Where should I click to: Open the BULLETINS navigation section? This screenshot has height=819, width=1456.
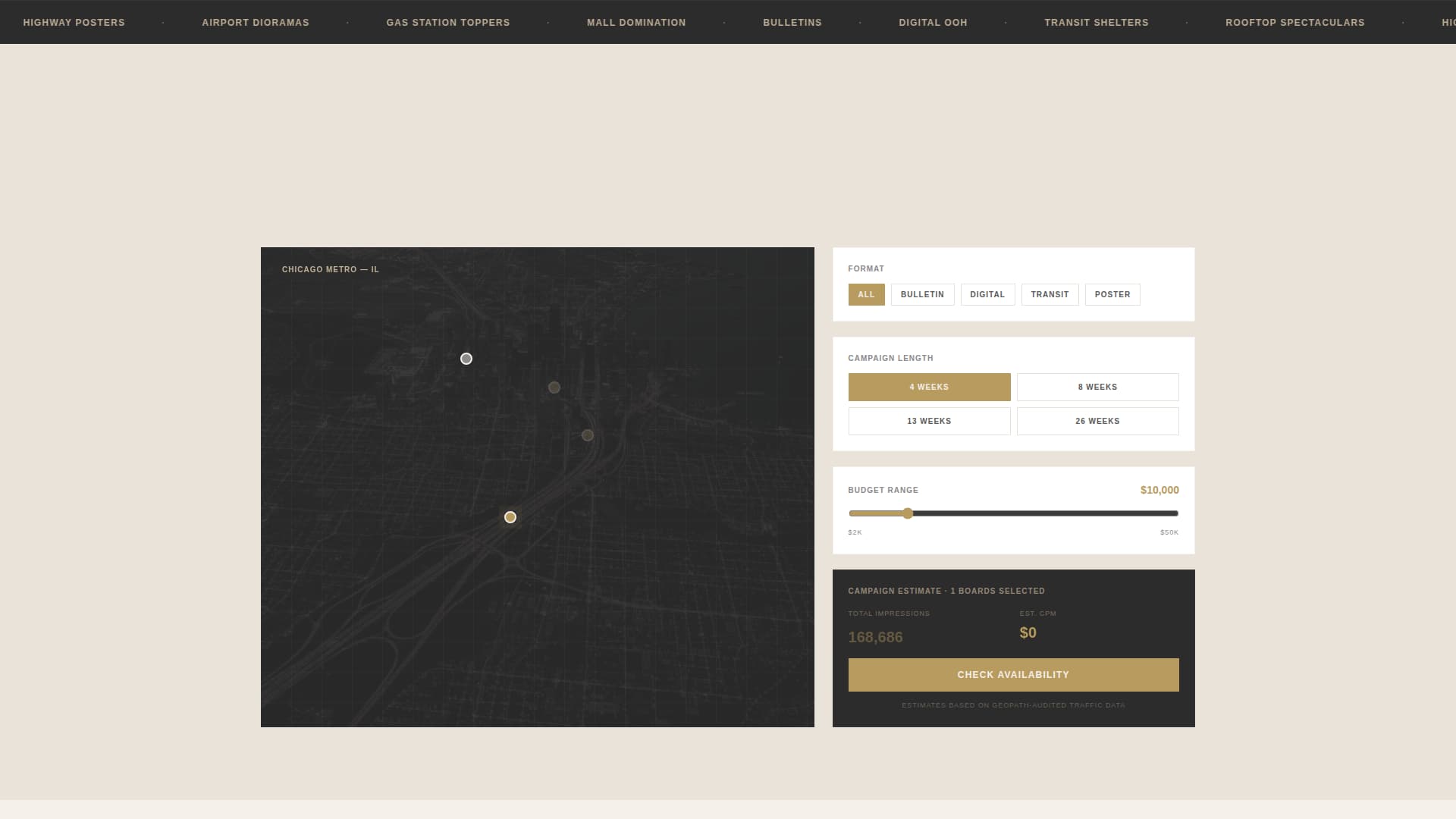[792, 22]
